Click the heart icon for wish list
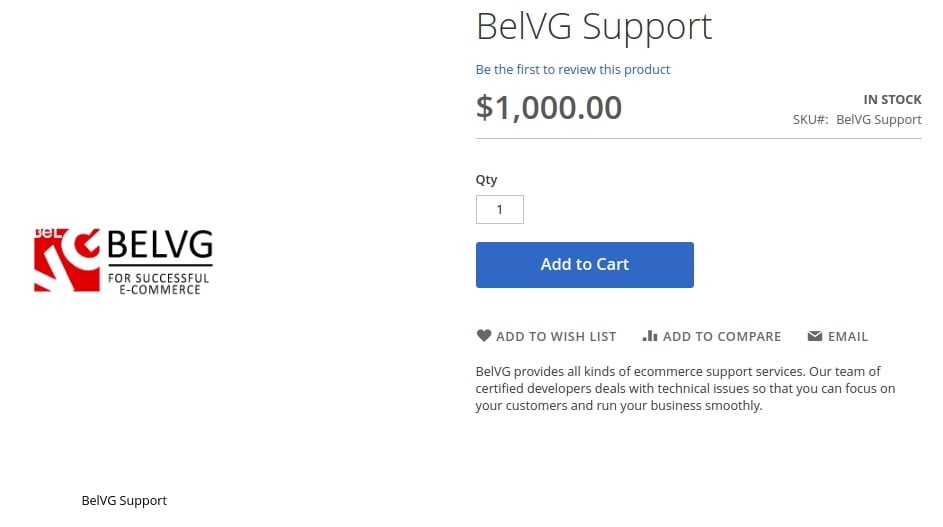Image resolution: width=943 pixels, height=527 pixels. (x=484, y=336)
